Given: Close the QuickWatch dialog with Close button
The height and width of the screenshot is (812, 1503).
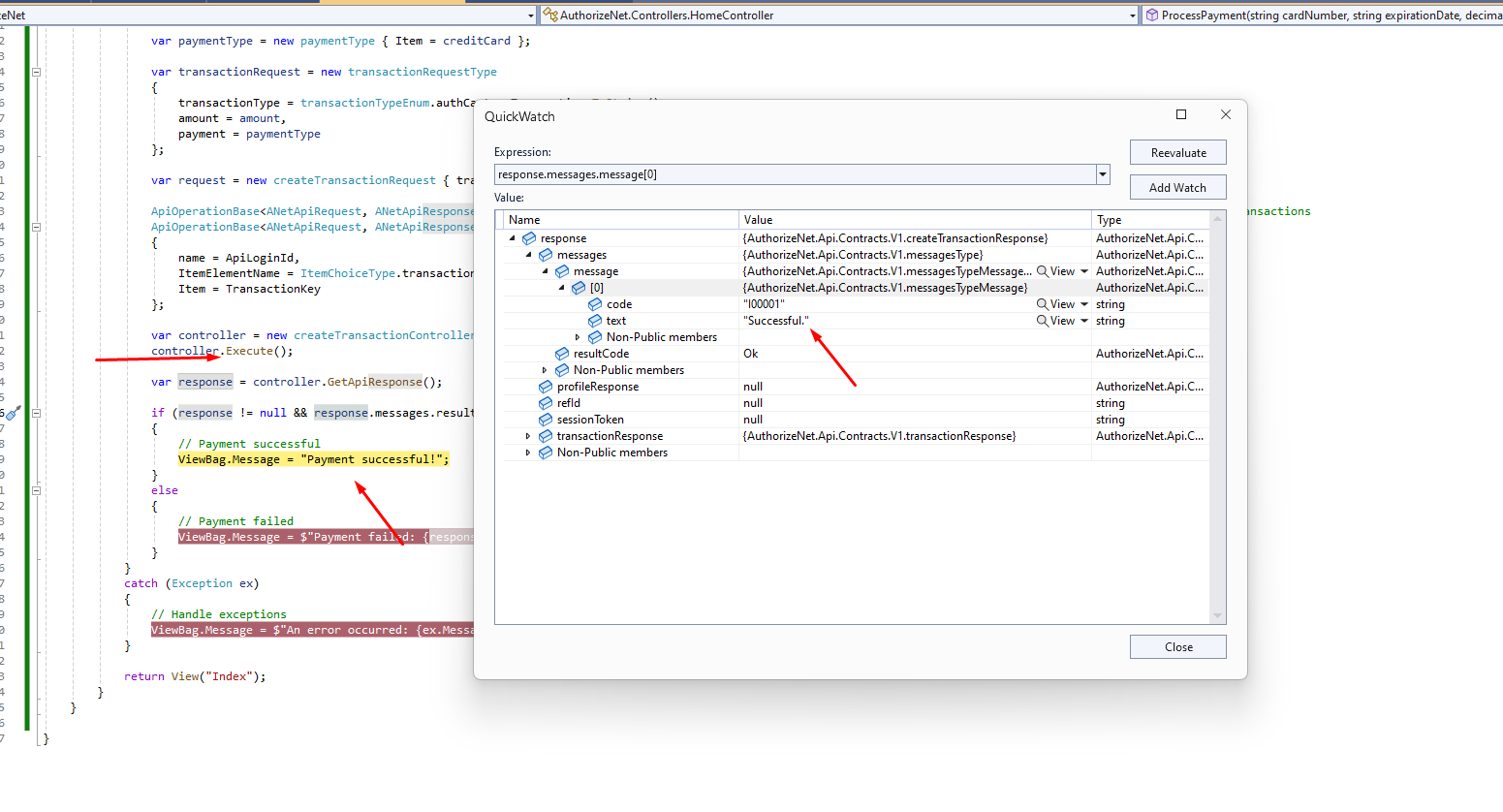Looking at the screenshot, I should 1177,646.
